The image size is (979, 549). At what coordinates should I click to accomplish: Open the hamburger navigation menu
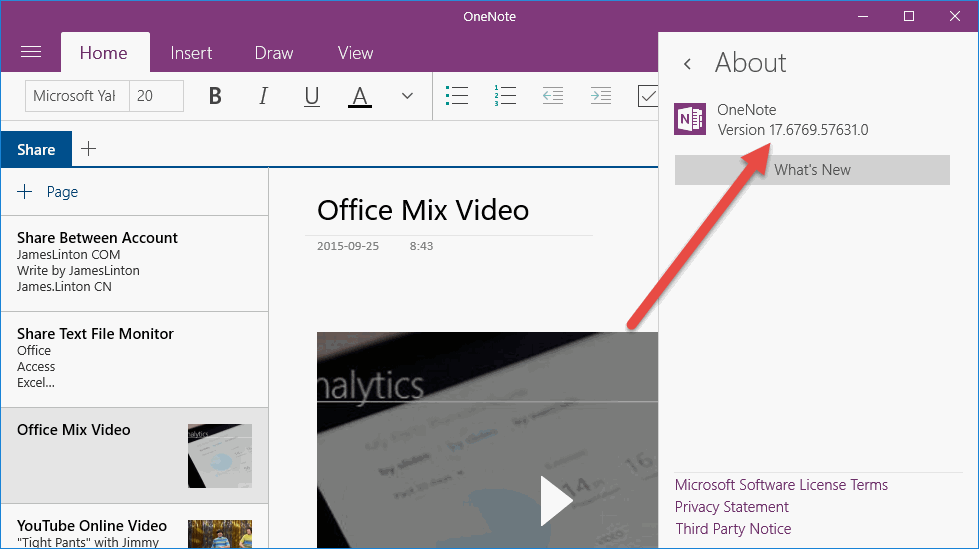pos(31,52)
